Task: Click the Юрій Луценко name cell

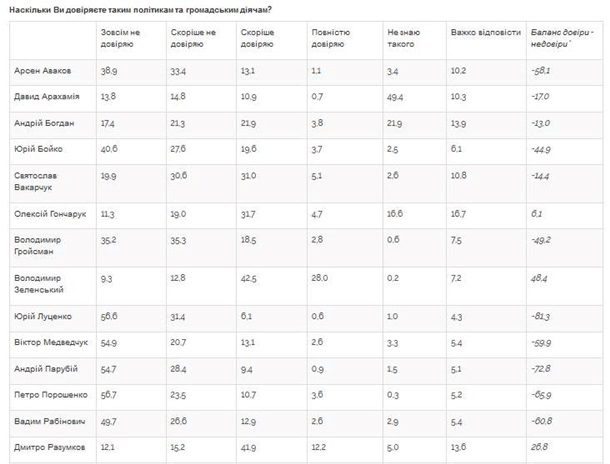Action: pyautogui.click(x=43, y=316)
